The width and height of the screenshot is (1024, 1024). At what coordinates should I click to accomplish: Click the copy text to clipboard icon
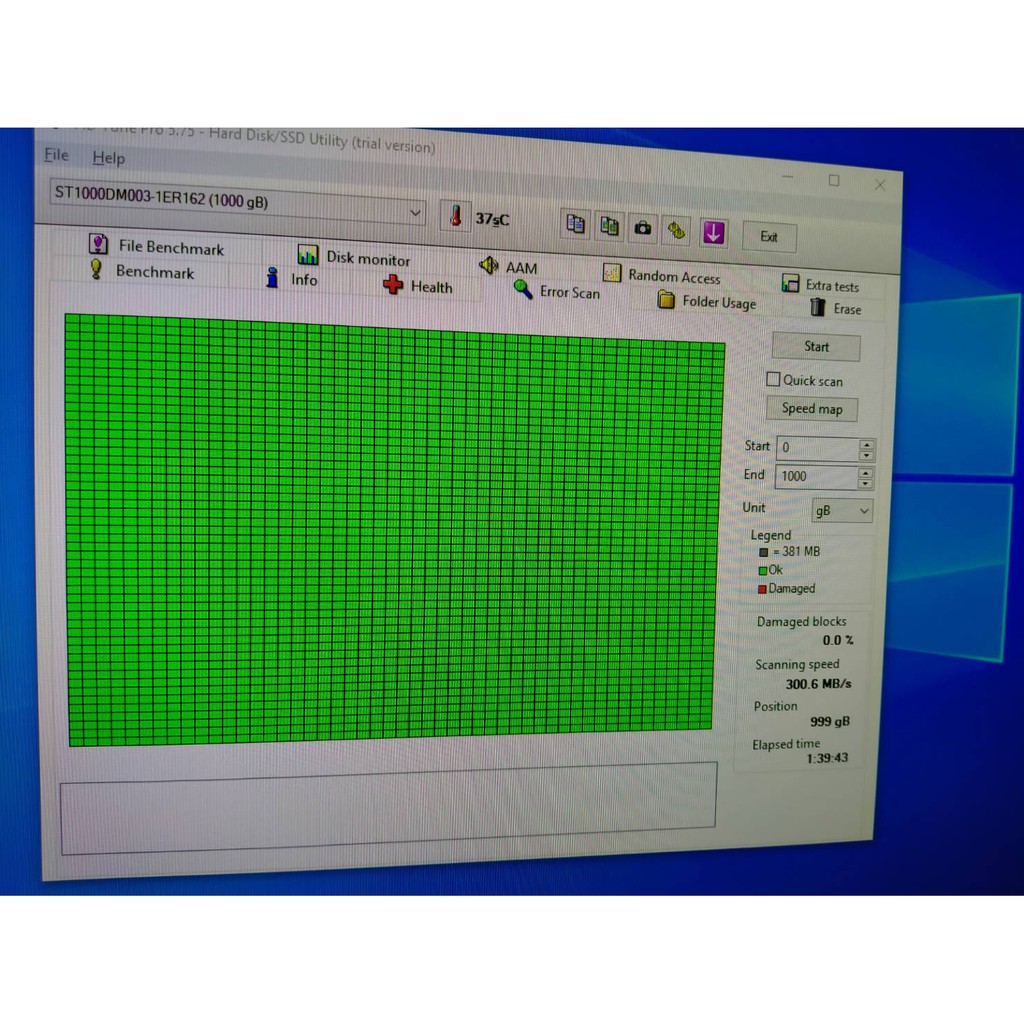click(x=576, y=224)
